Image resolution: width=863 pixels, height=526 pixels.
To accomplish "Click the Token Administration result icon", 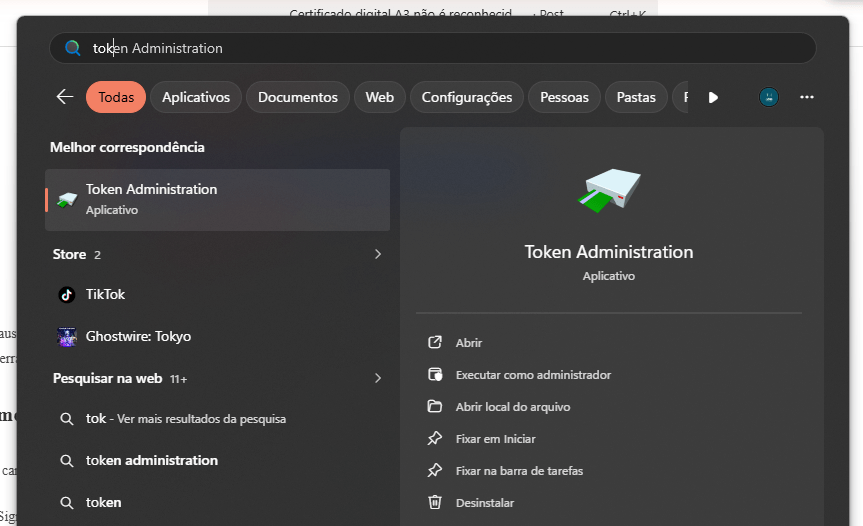I will pos(67,200).
